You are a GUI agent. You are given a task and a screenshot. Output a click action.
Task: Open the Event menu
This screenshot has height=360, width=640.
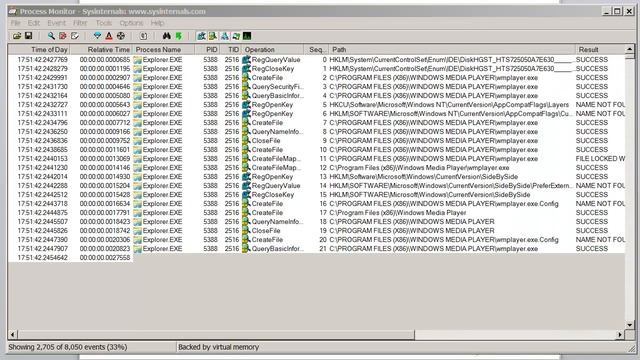[56, 23]
